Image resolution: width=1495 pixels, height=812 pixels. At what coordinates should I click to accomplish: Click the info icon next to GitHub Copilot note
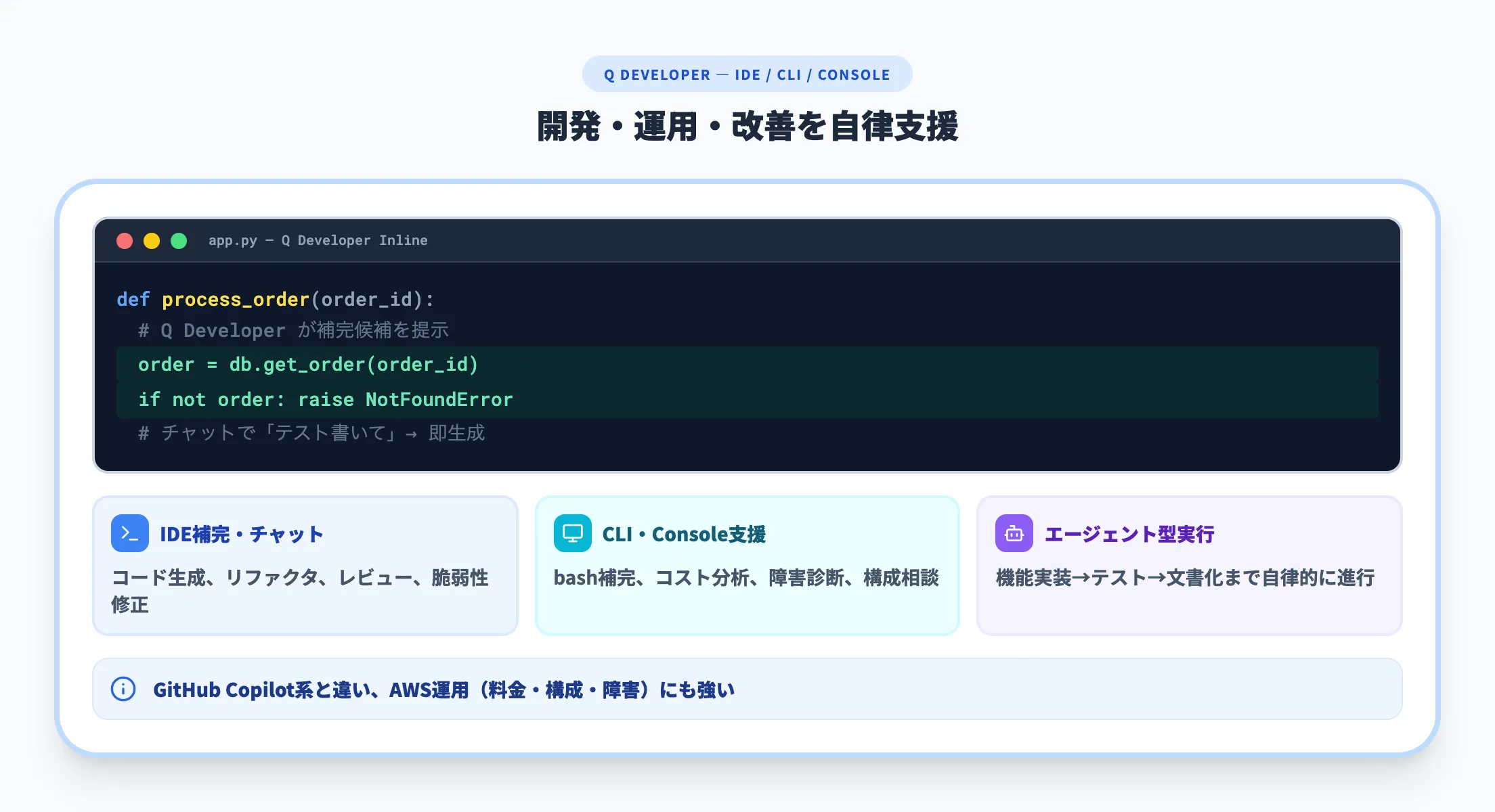pos(123,689)
